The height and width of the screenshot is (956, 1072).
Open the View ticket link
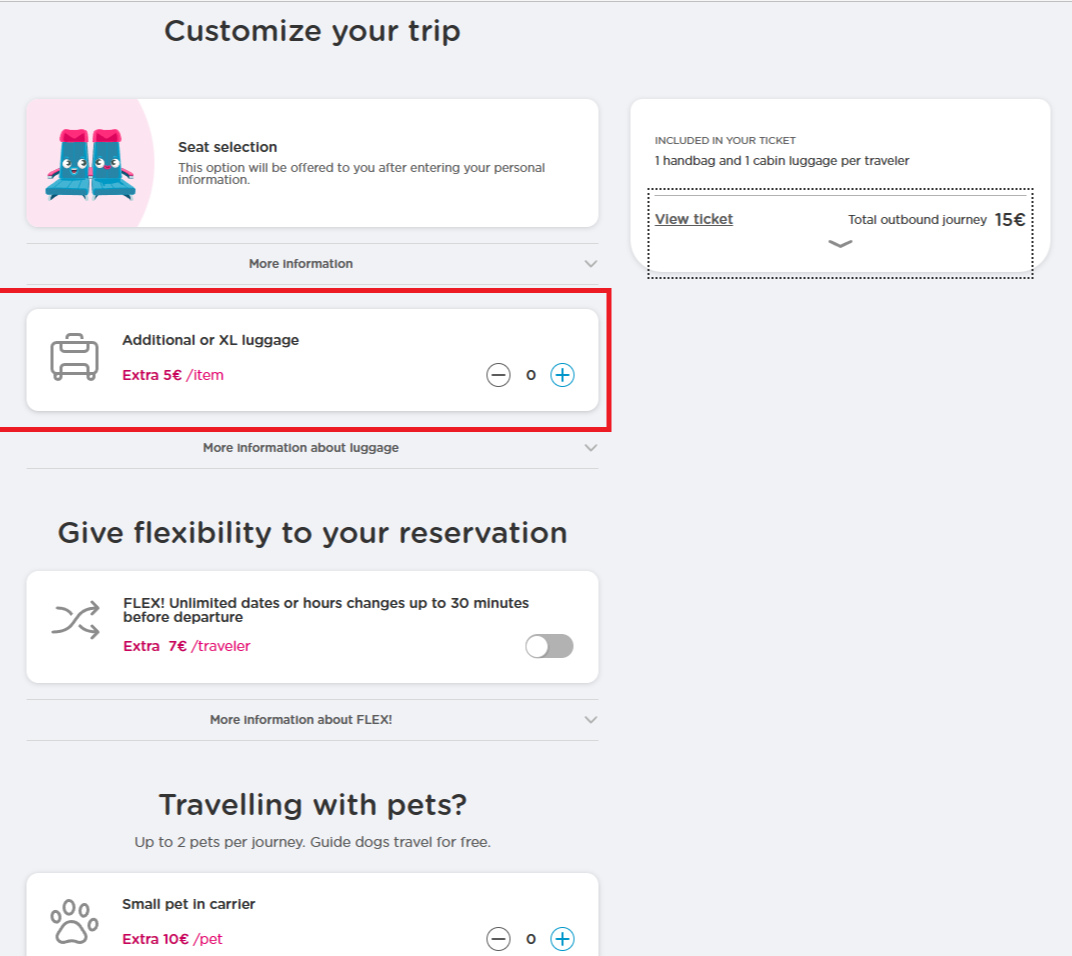coord(694,219)
